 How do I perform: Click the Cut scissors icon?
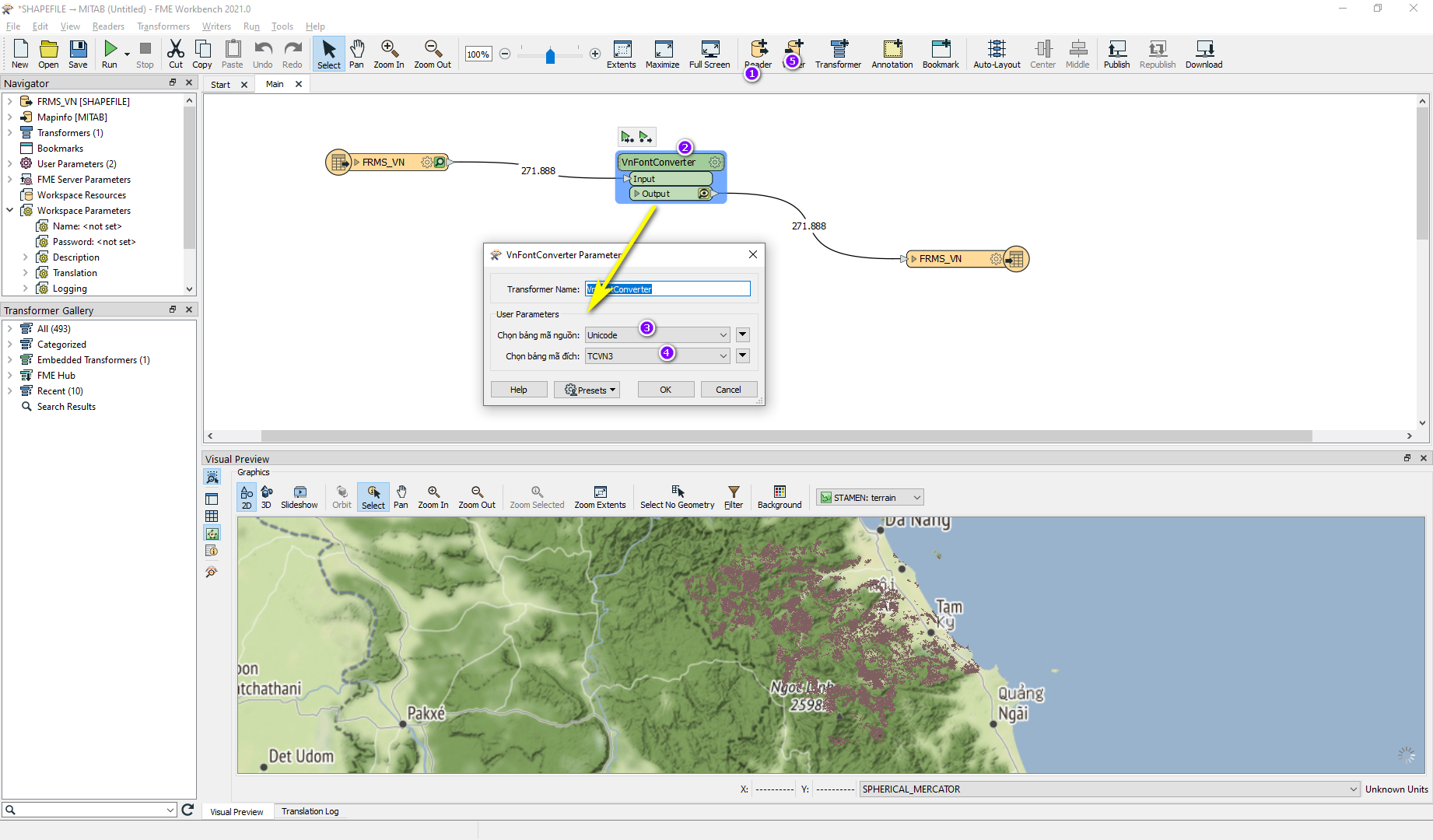pos(176,54)
